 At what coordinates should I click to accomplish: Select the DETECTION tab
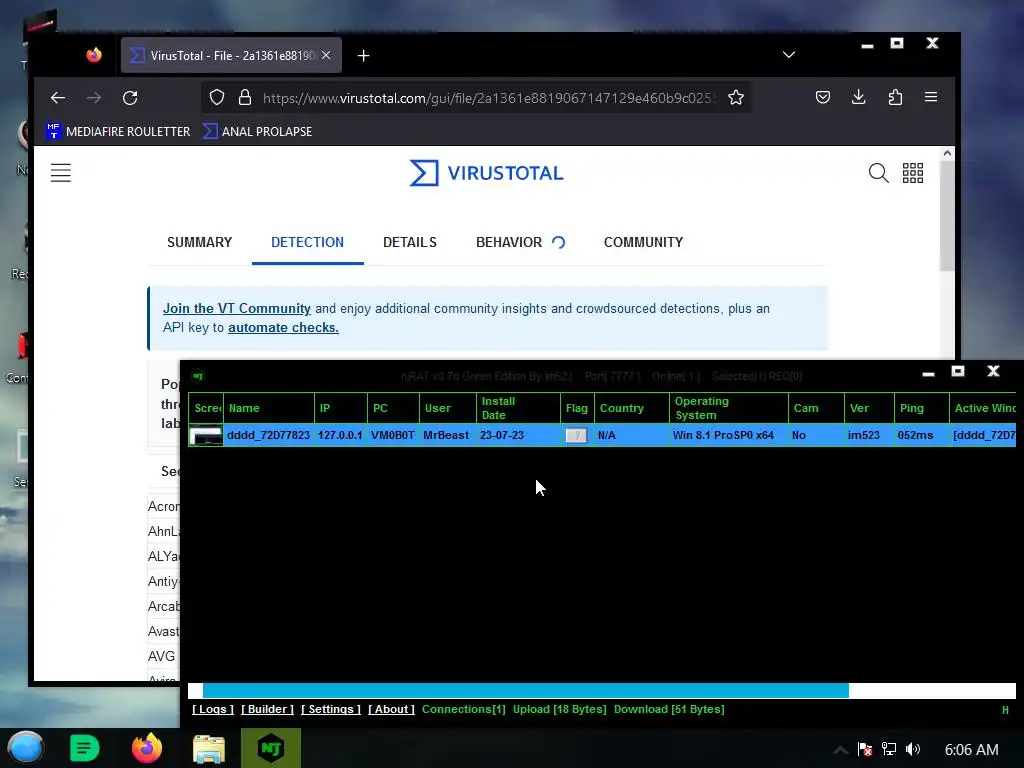coord(308,242)
